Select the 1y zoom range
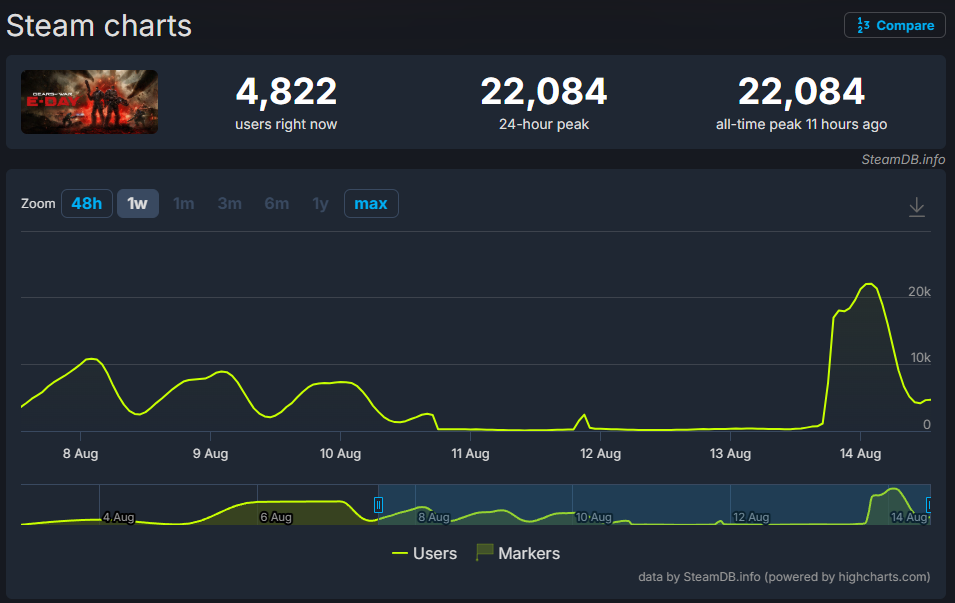The width and height of the screenshot is (955, 603). 320,203
